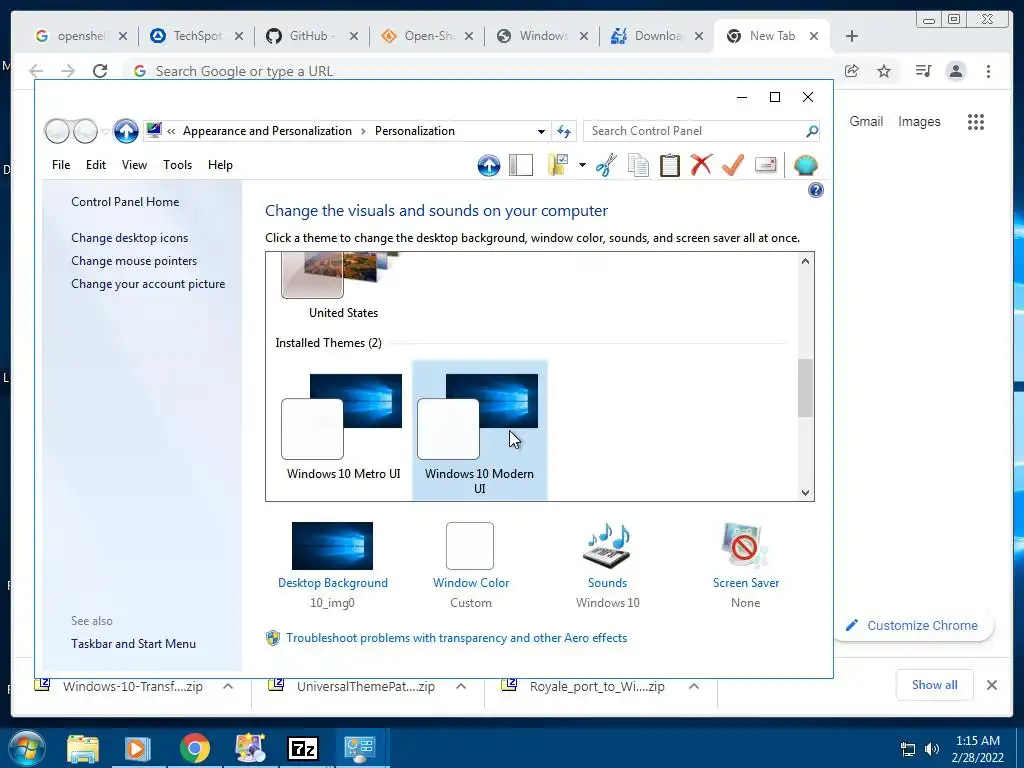Click the Control Panel Back button
Screen dimensions: 1024x768
[57, 131]
